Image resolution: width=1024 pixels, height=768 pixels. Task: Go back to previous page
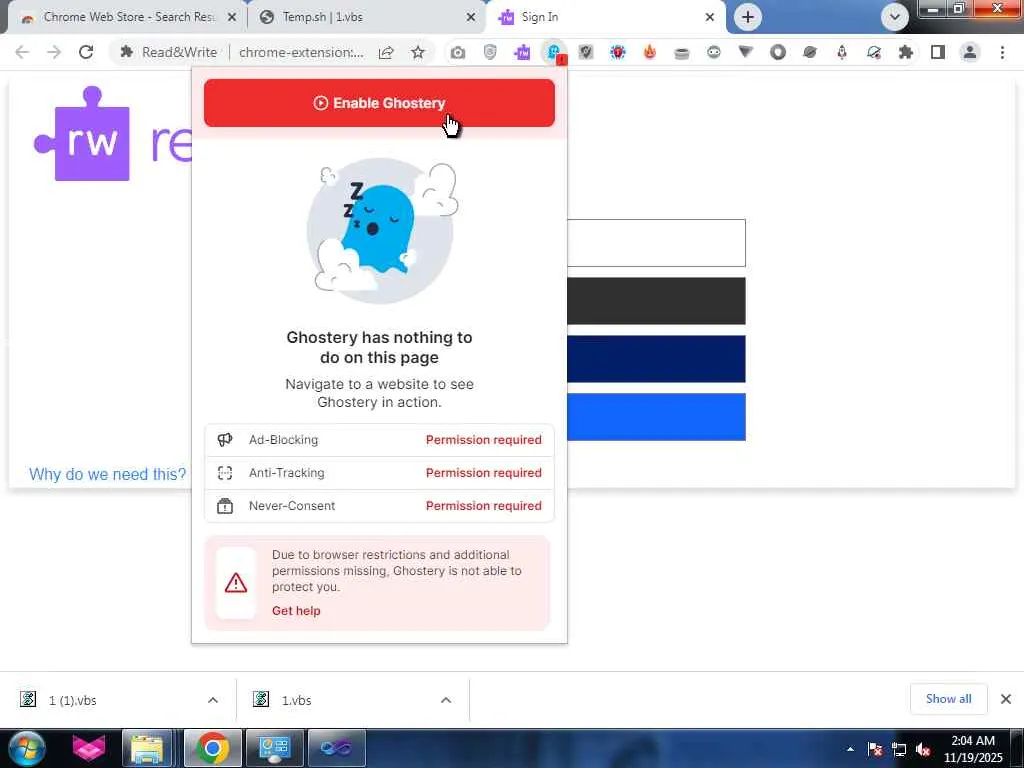click(22, 52)
